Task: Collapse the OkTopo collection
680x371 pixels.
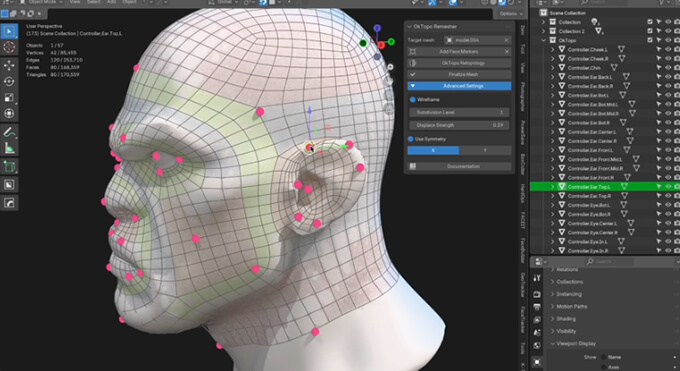Action: click(x=543, y=40)
